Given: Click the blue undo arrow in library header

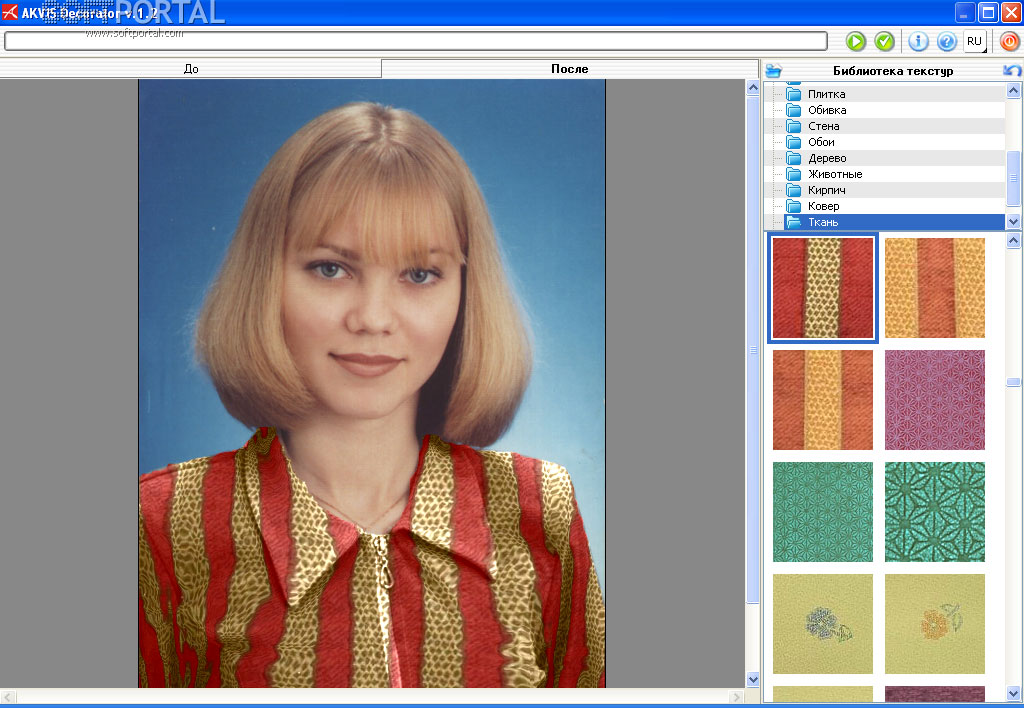Looking at the screenshot, I should click(x=1012, y=70).
